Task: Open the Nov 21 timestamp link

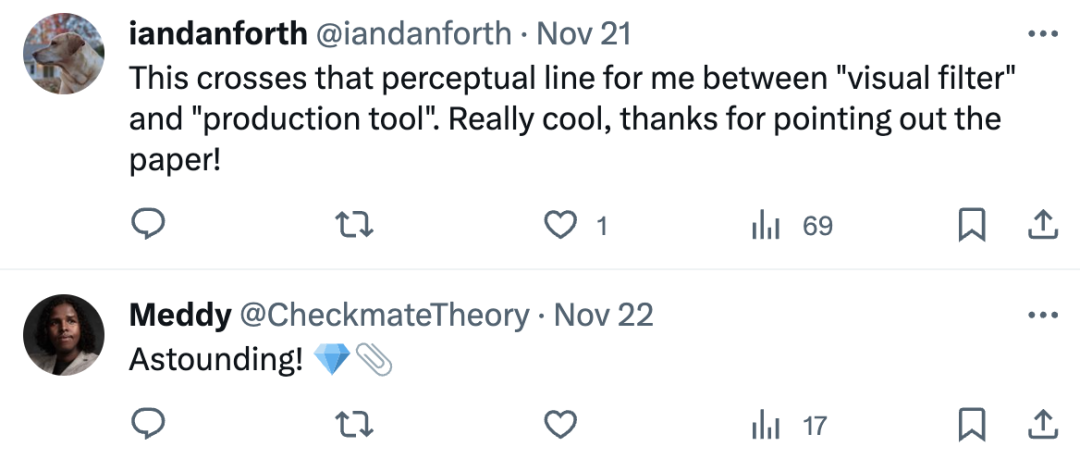Action: [x=584, y=34]
